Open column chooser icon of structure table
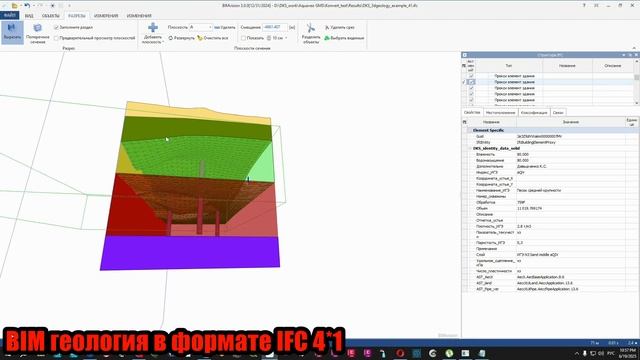 pyautogui.click(x=464, y=65)
